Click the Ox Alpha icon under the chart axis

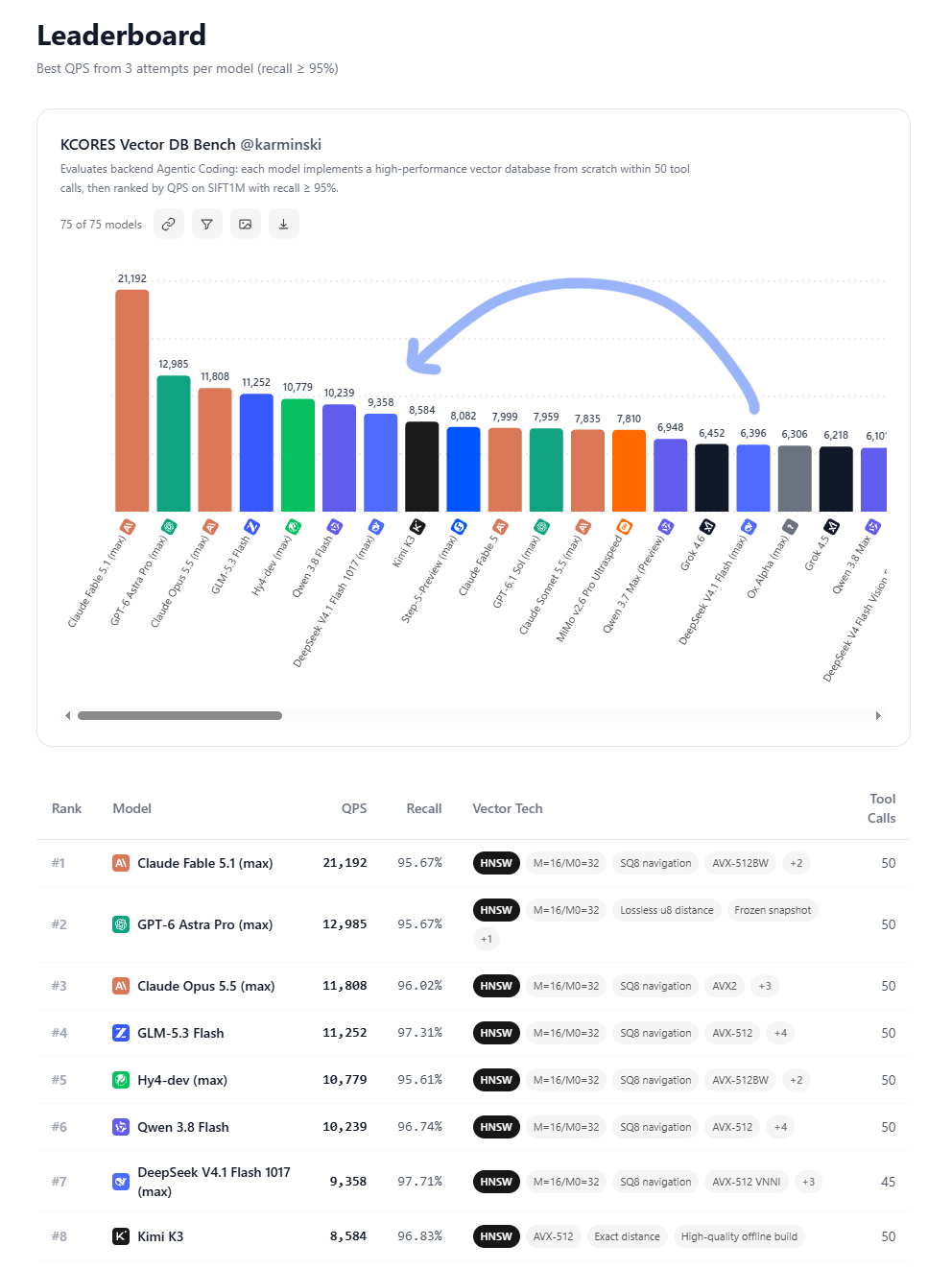(790, 526)
